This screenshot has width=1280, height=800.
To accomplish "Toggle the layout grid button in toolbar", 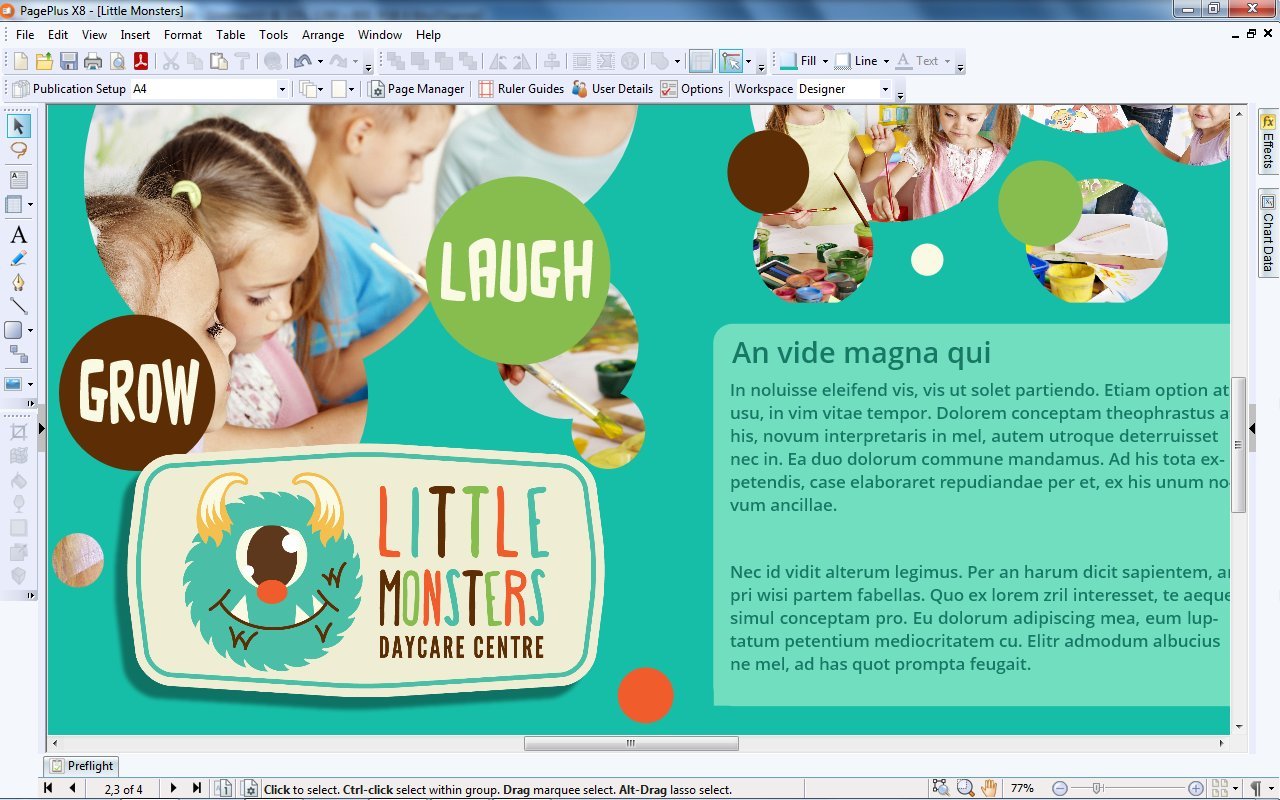I will click(x=701, y=61).
